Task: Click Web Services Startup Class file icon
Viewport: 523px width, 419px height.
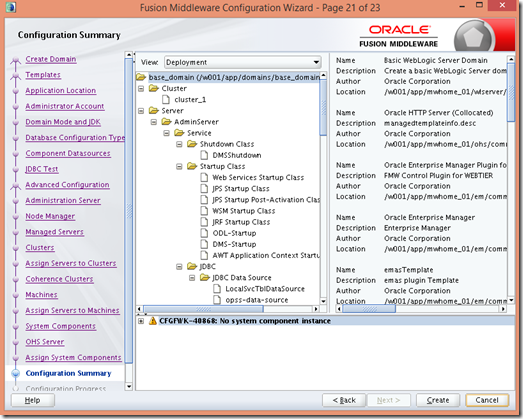Action: point(204,177)
